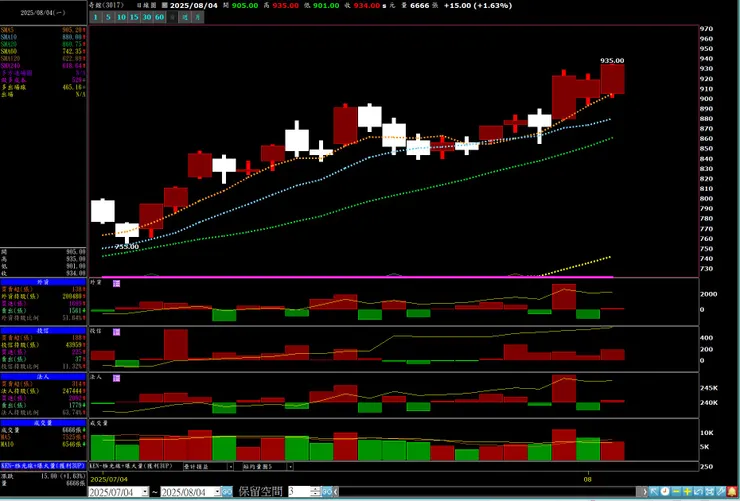Click the SMA240 indicator row
740x501 pixels.
43,66
